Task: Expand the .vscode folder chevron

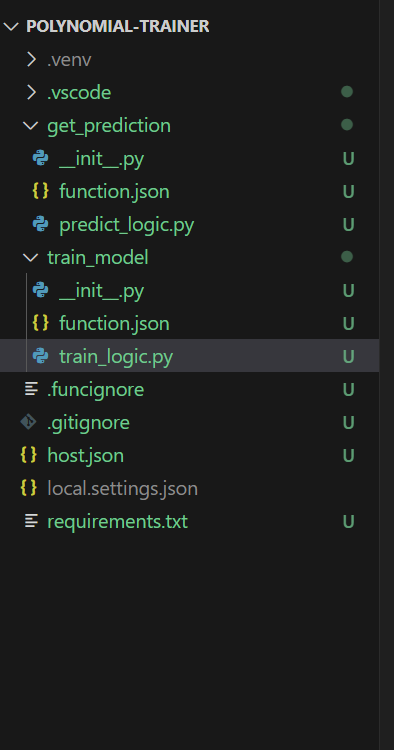Action: (31, 92)
